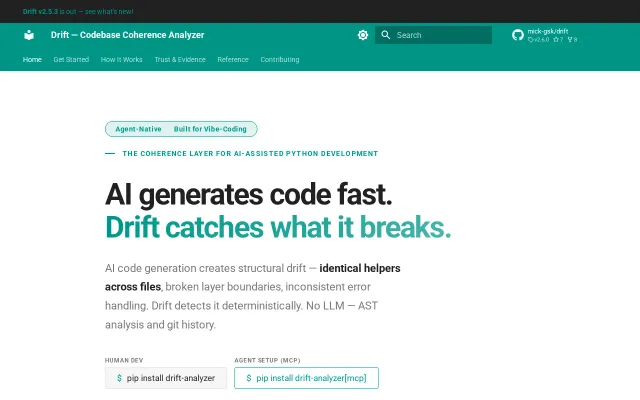
Task: Open the GitHub repository mick-gsk/drift
Action: 545,35
